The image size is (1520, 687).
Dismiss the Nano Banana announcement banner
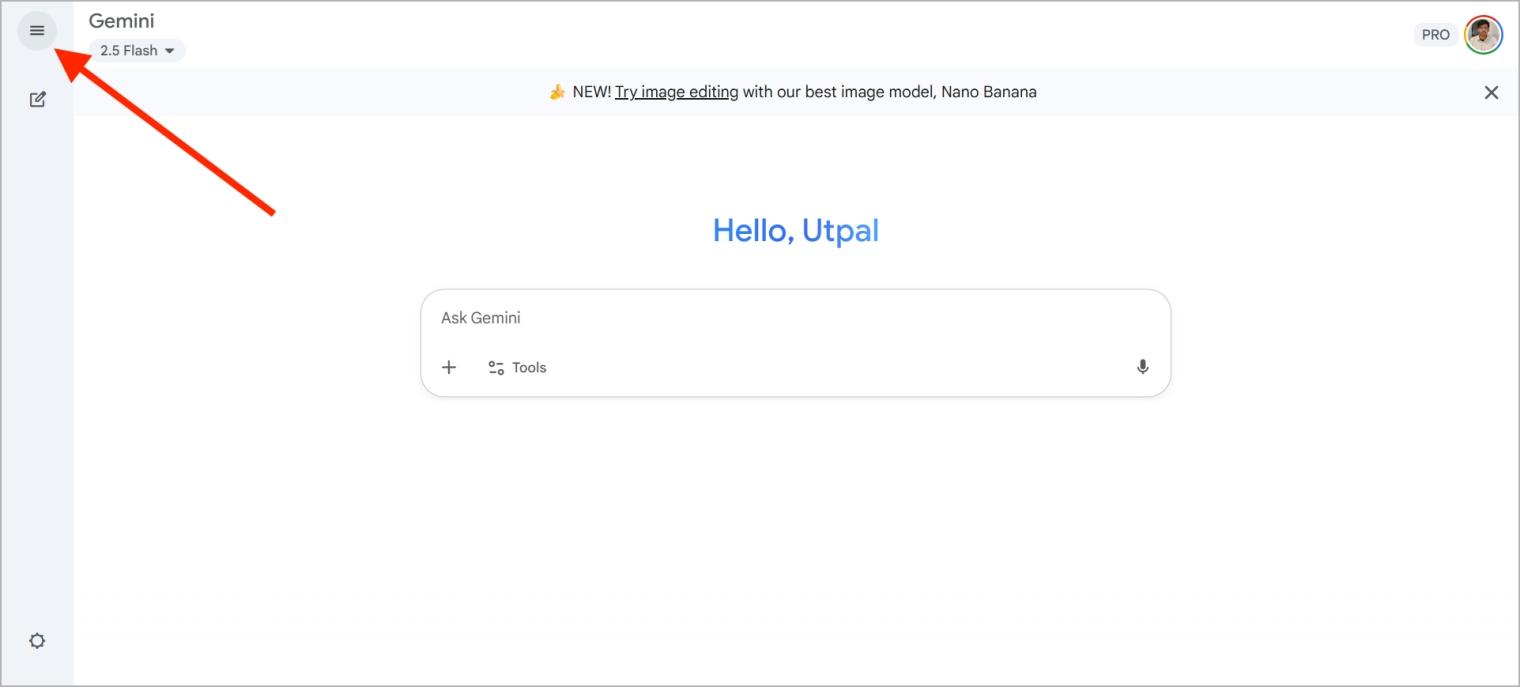(1491, 92)
